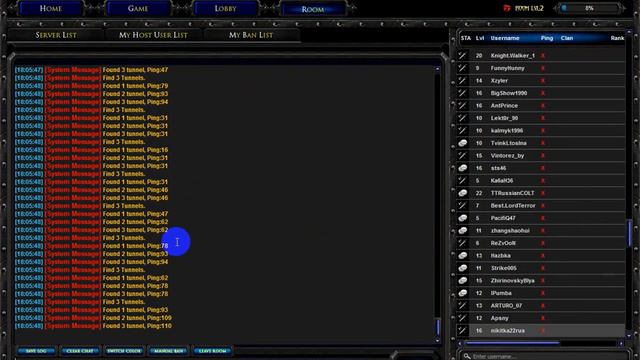Click status icon for Vintorez_by
Screen dimensions: 640x360
(462, 156)
